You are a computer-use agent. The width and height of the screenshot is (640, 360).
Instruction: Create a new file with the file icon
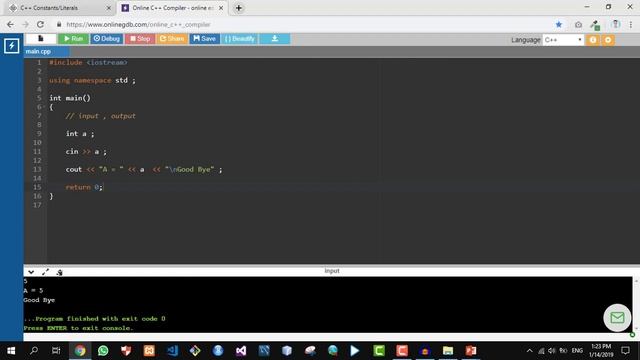pyautogui.click(x=40, y=39)
